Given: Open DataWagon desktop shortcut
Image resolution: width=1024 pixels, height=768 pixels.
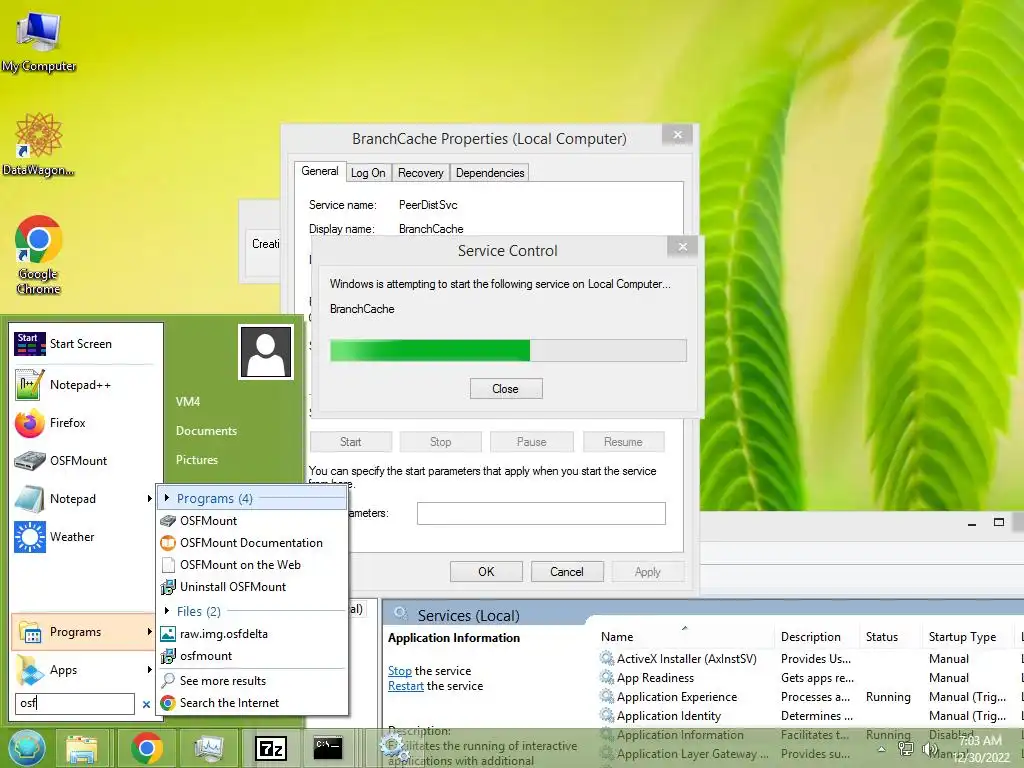Looking at the screenshot, I should pyautogui.click(x=38, y=144).
